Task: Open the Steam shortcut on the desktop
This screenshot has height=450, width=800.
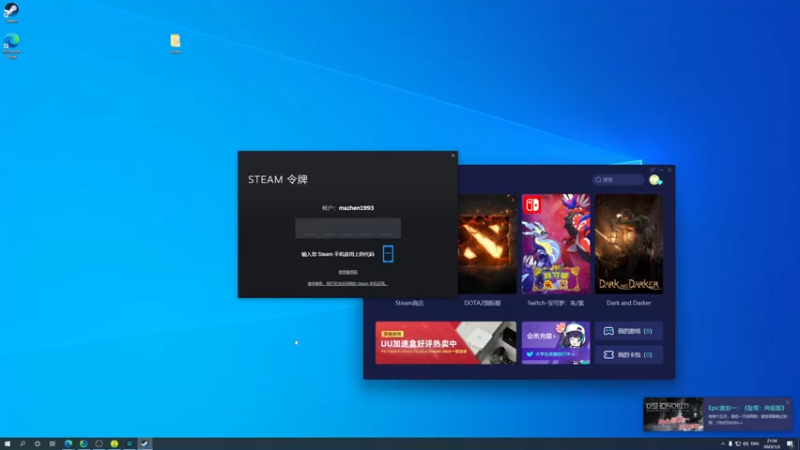Action: [11, 12]
